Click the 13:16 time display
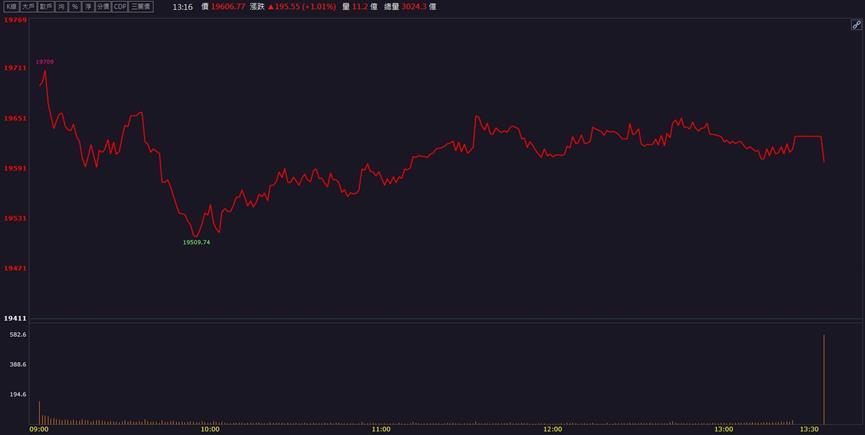 [x=183, y=7]
